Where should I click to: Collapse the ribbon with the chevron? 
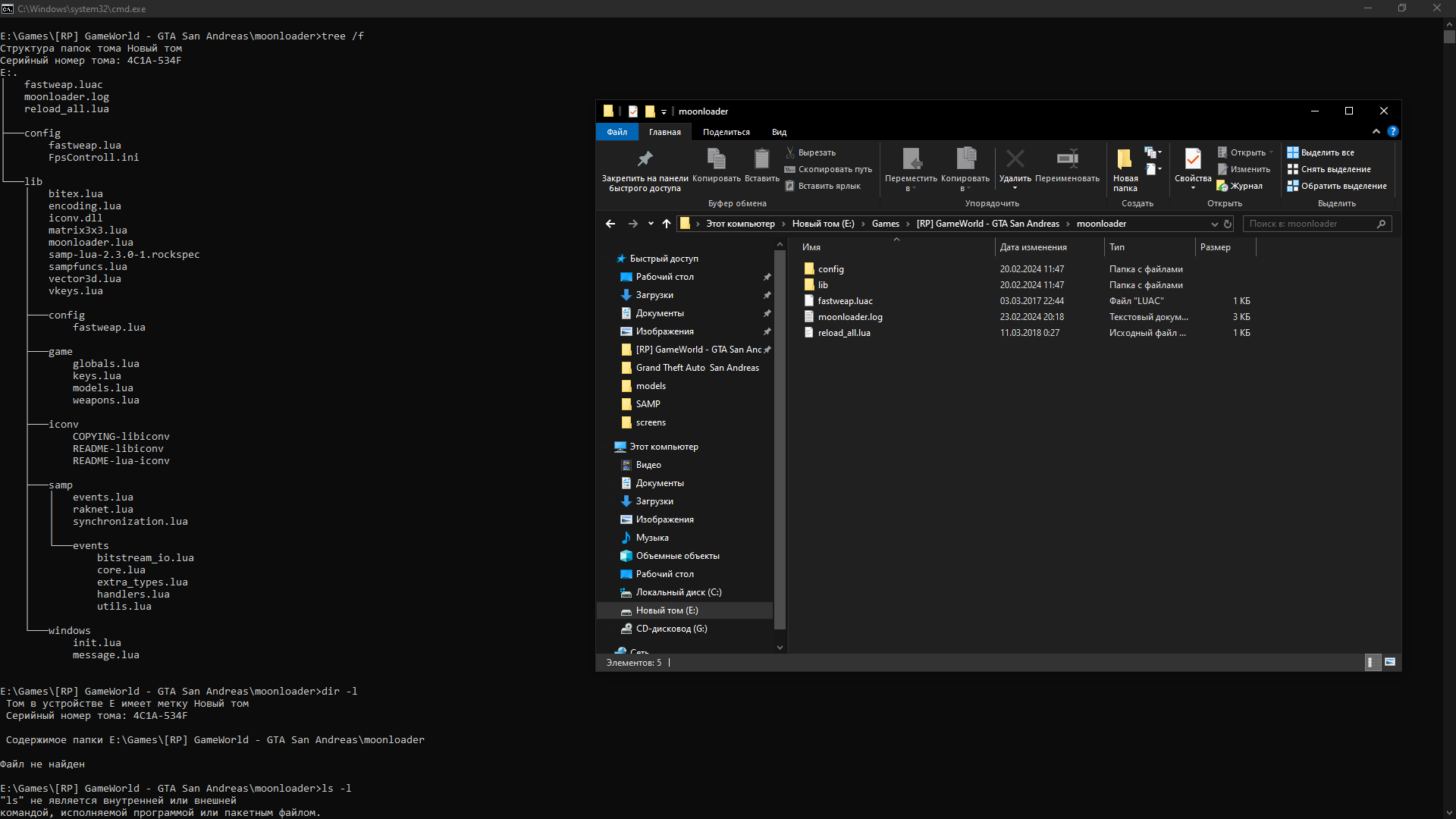tap(1376, 131)
